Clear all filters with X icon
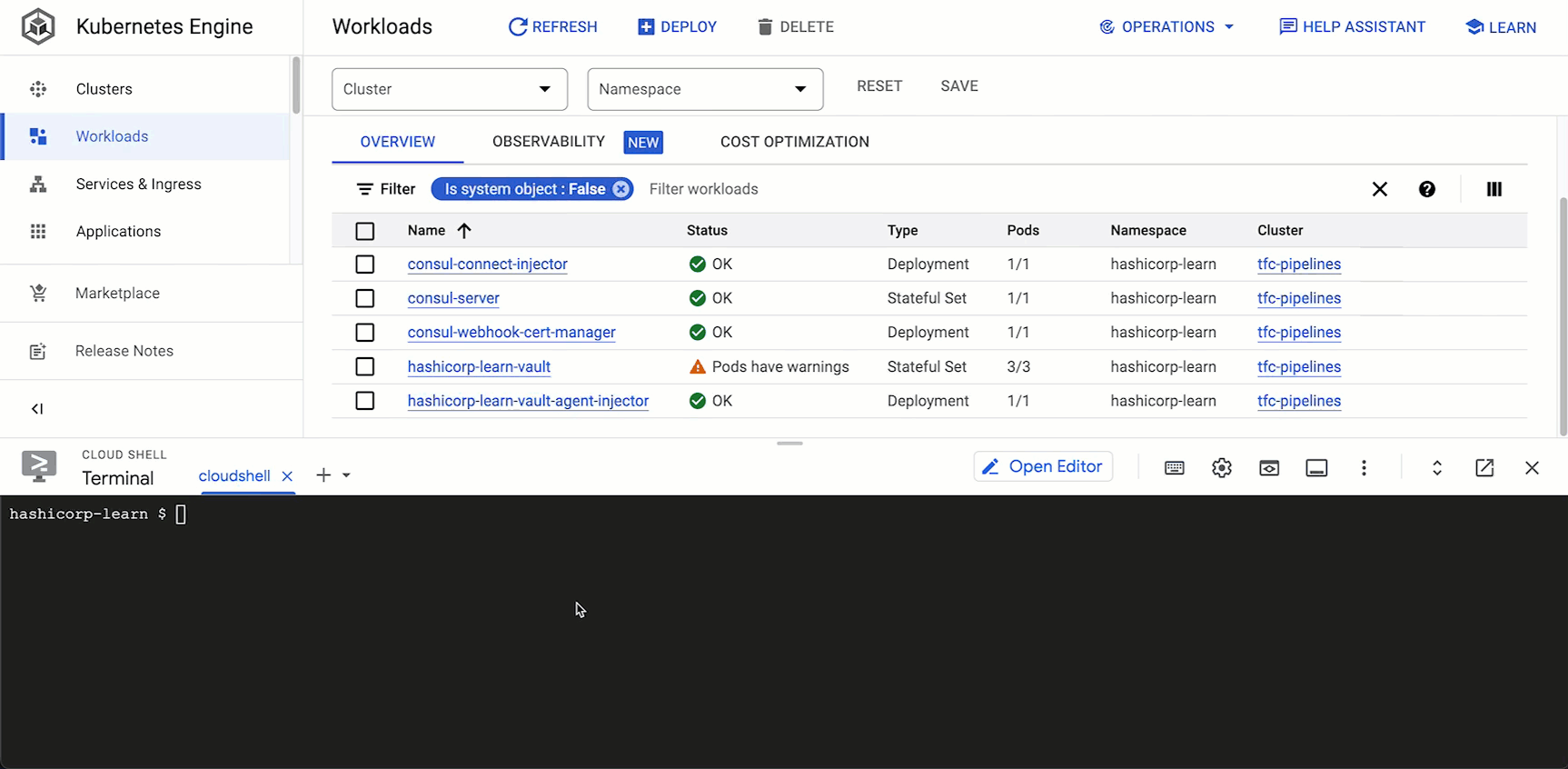Image resolution: width=1568 pixels, height=769 pixels. (x=1380, y=189)
